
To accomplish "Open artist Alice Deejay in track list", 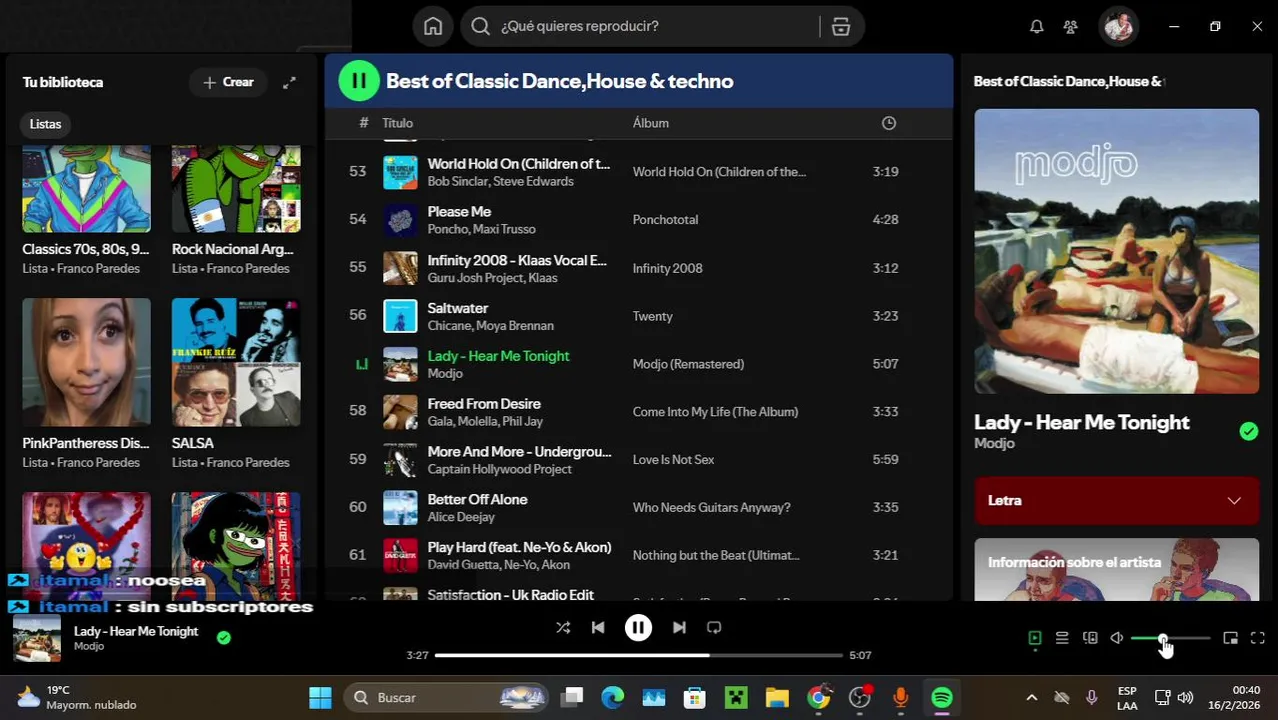I will (x=461, y=517).
